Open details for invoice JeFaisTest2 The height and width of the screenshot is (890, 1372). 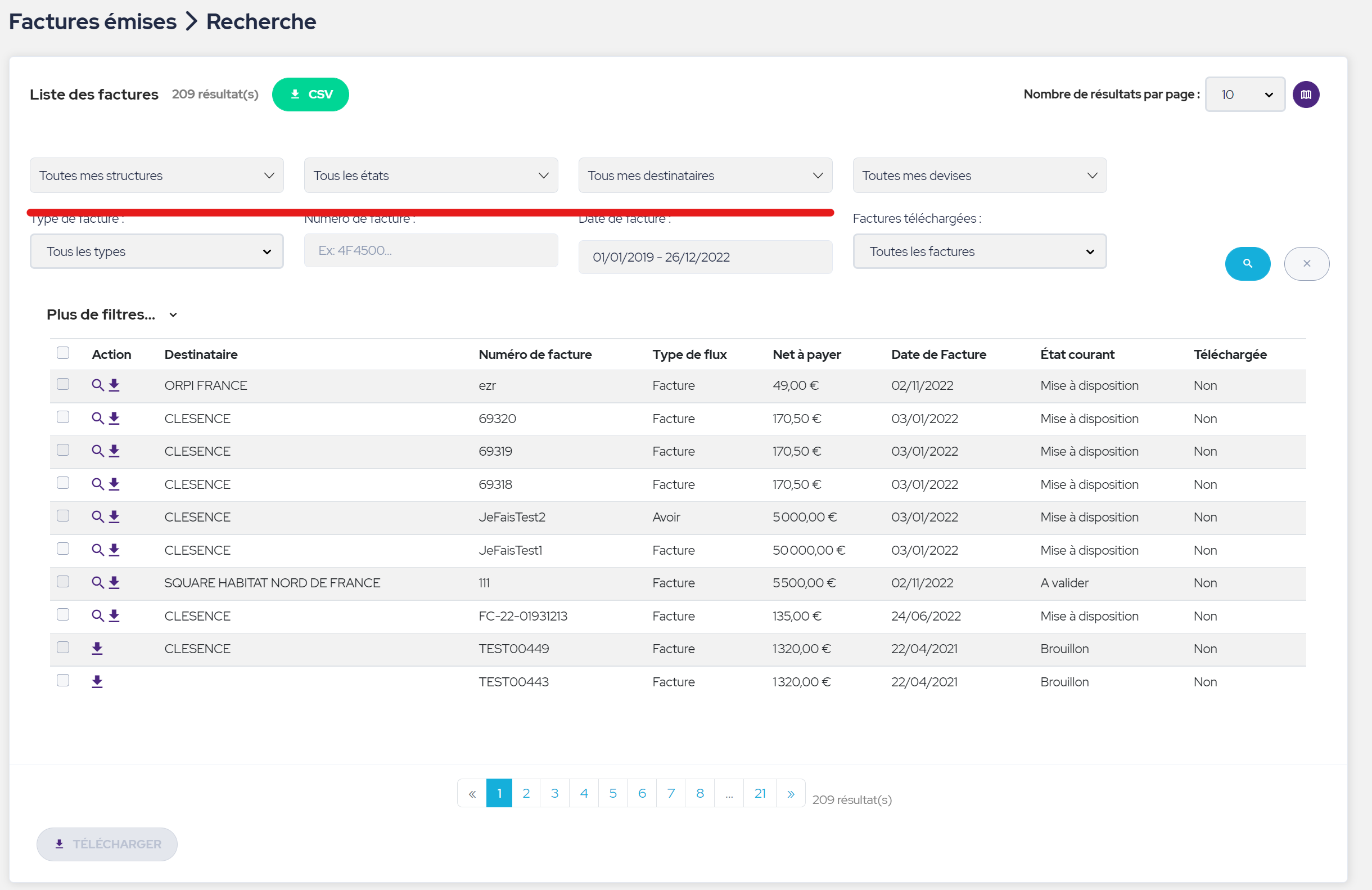tap(97, 517)
